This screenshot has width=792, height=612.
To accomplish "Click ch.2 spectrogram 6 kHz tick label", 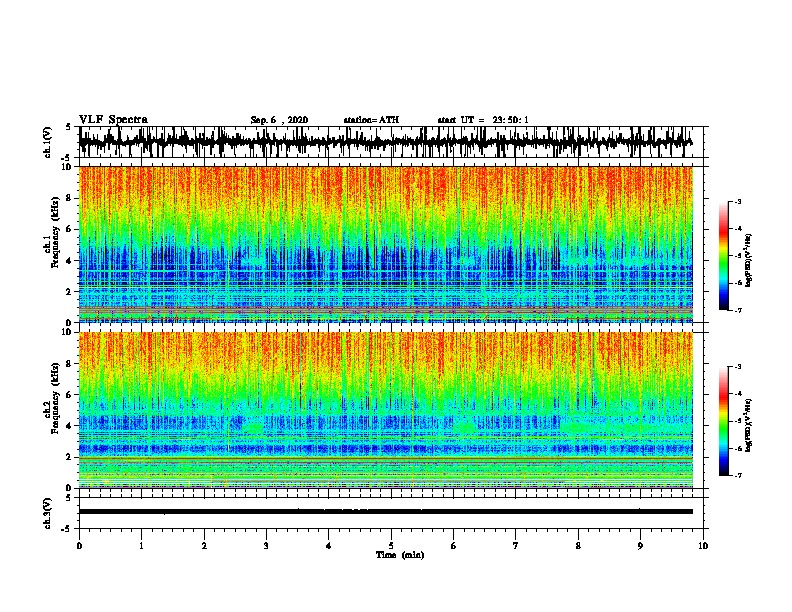I will [x=70, y=394].
